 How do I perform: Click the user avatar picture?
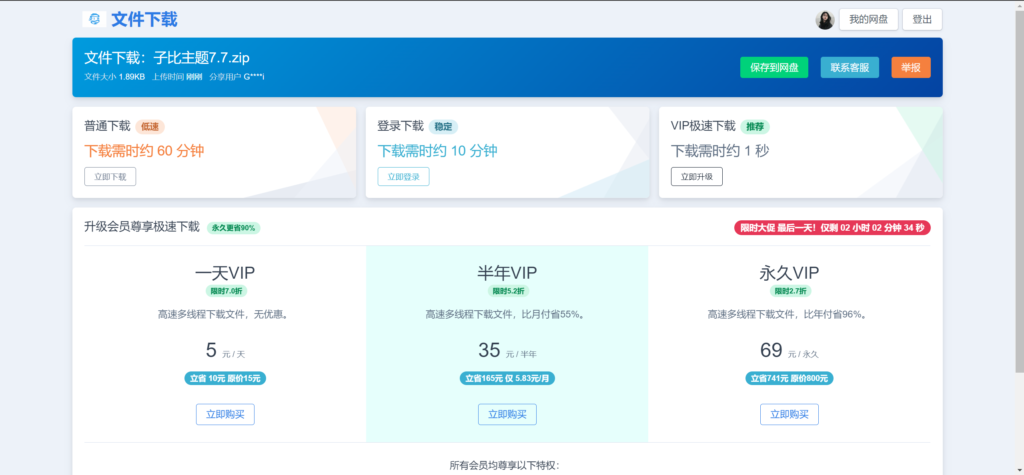(825, 20)
